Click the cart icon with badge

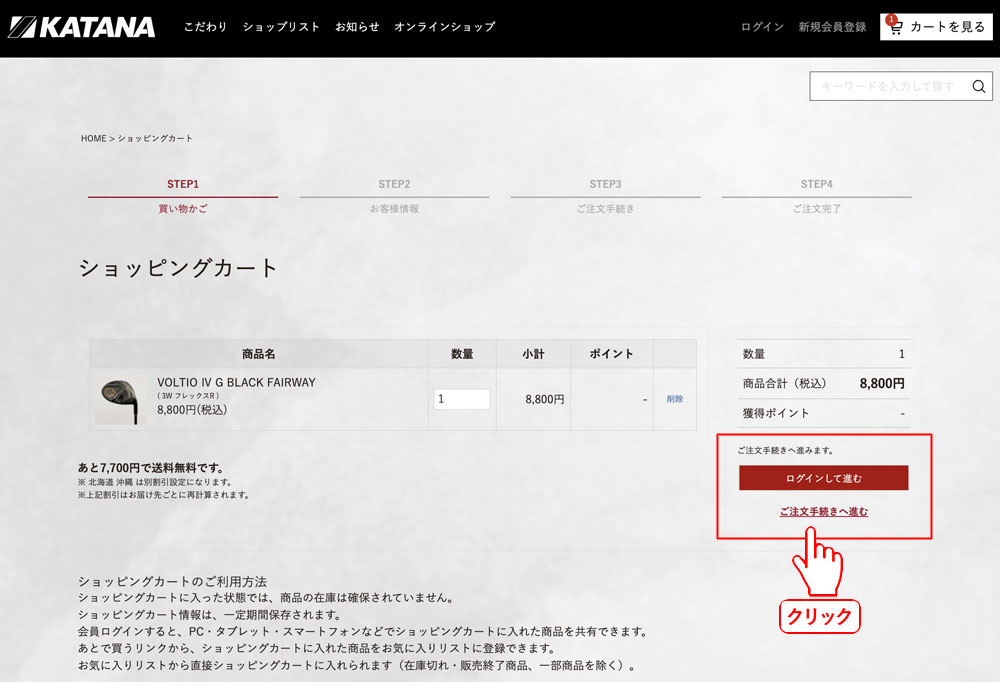click(x=894, y=27)
